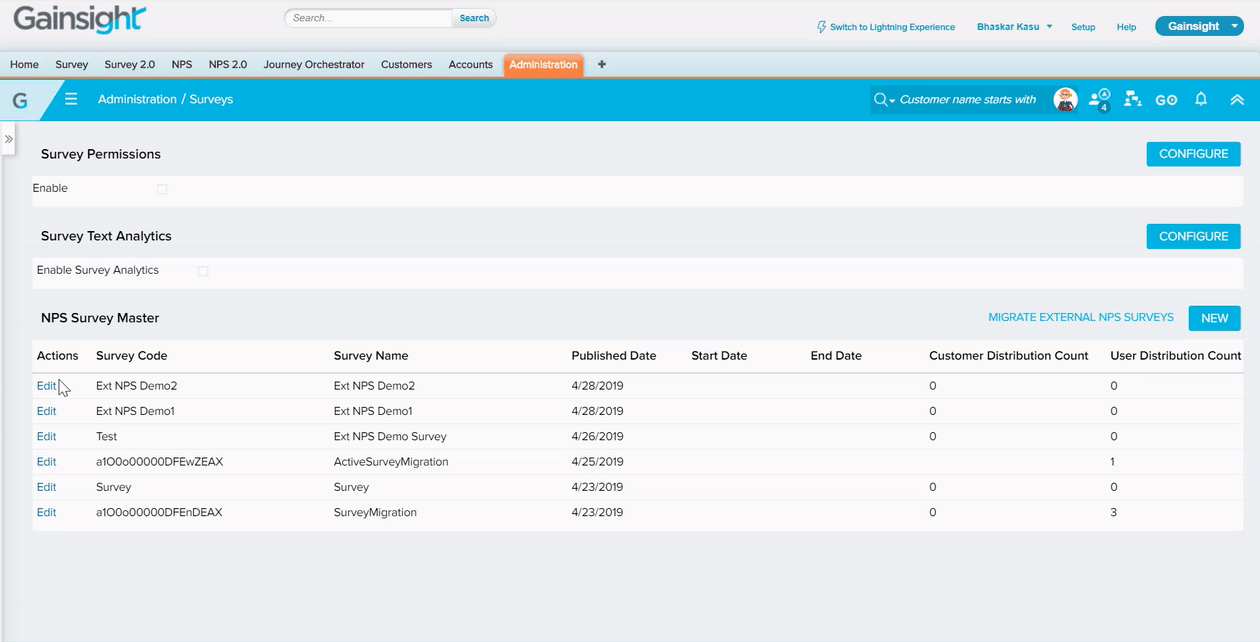Click the NPS Survey Master heading

tap(100, 318)
